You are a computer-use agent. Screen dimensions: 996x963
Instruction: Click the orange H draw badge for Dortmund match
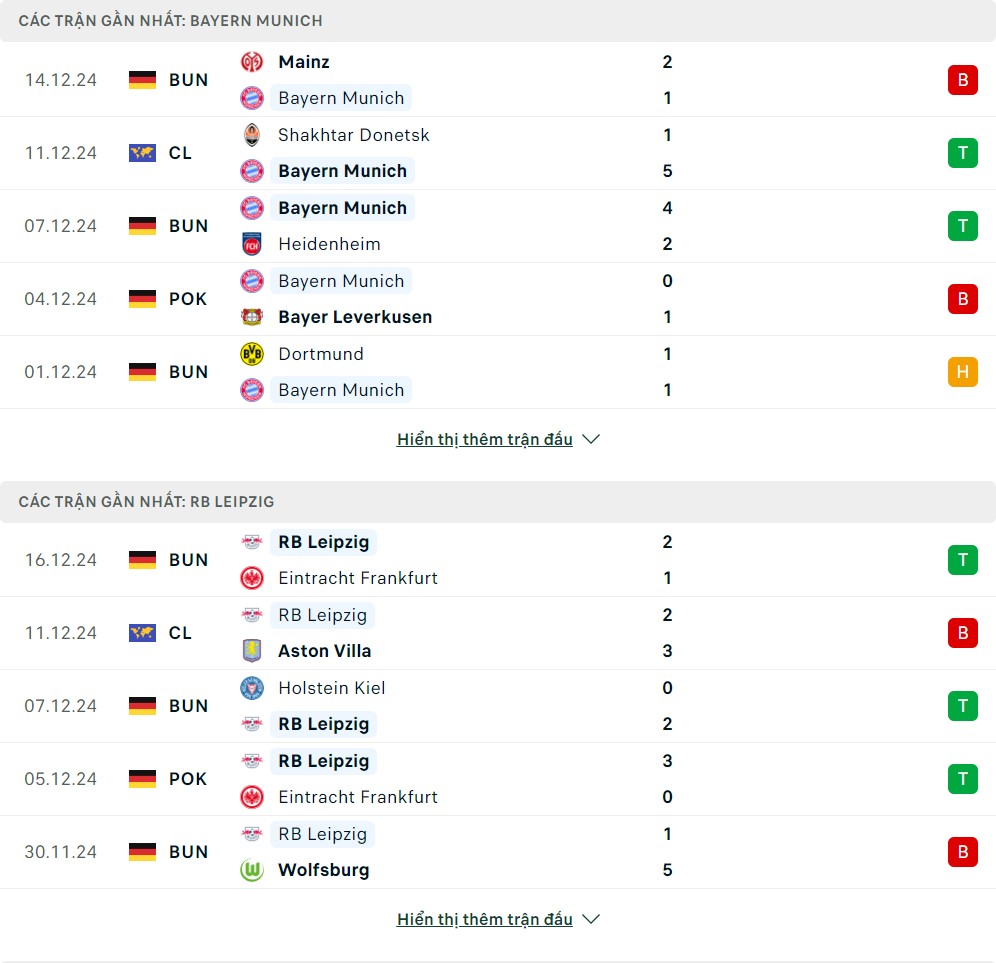click(x=962, y=372)
